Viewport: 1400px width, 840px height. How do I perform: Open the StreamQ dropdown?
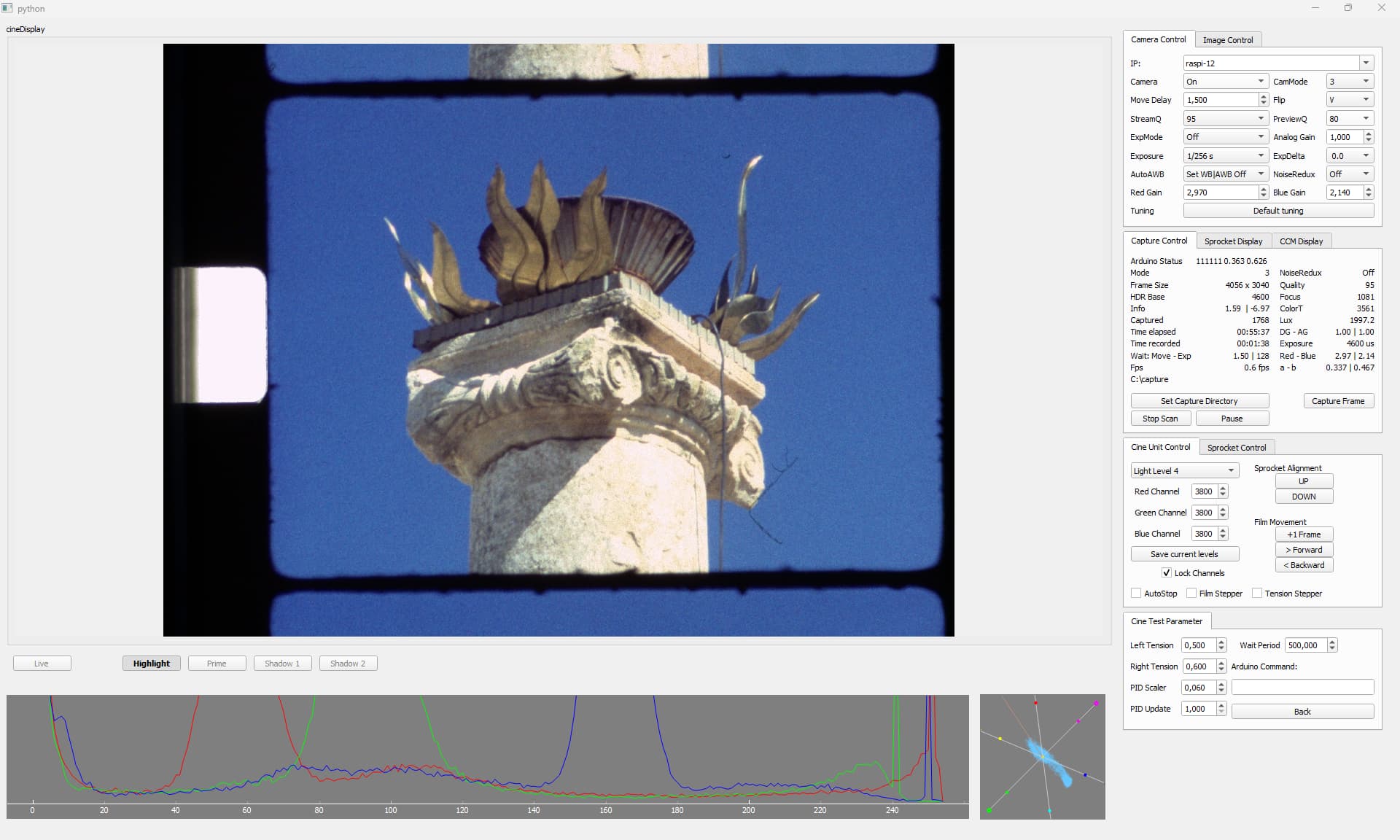[1225, 119]
